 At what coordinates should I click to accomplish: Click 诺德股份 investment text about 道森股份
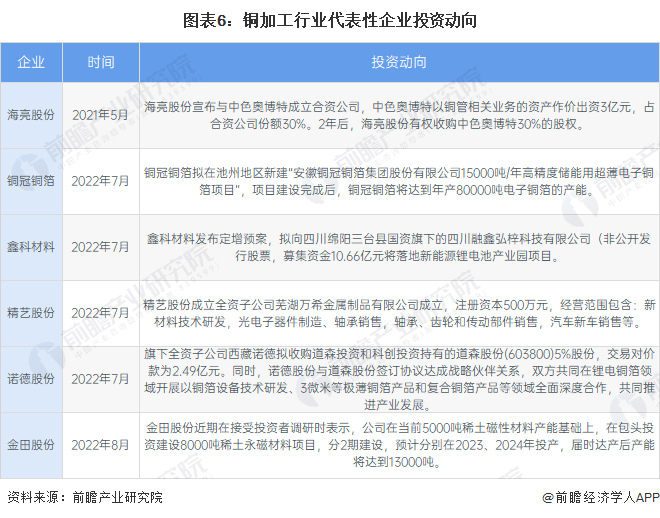coord(399,379)
